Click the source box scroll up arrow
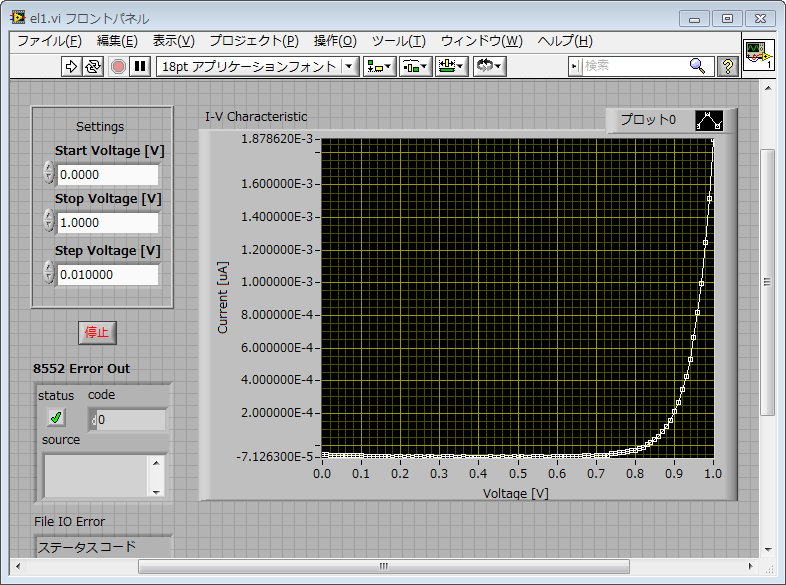The width and height of the screenshot is (786, 585). coord(156,462)
